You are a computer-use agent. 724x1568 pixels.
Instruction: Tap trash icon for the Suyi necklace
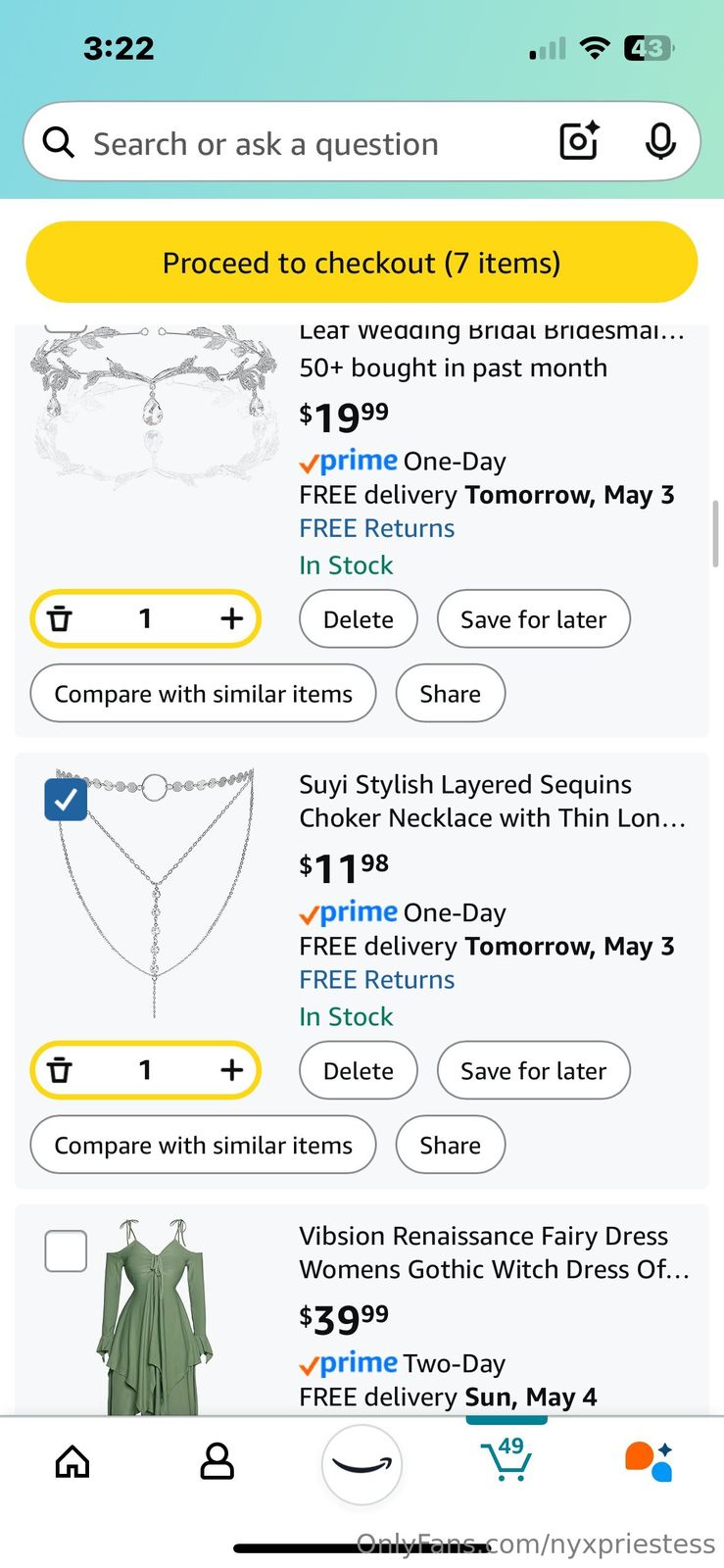pos(61,1070)
